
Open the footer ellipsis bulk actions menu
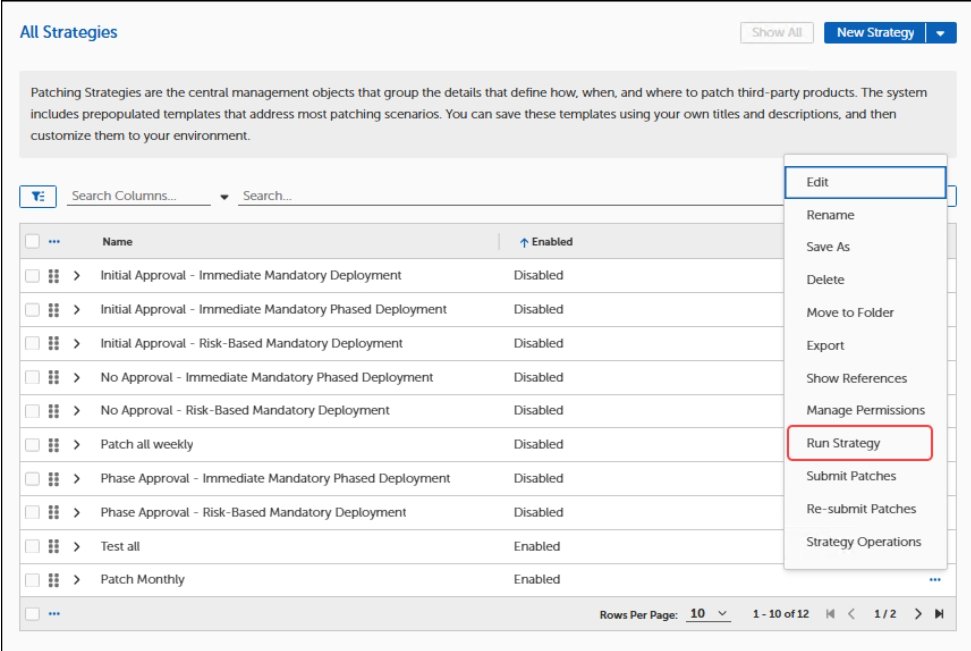54,614
